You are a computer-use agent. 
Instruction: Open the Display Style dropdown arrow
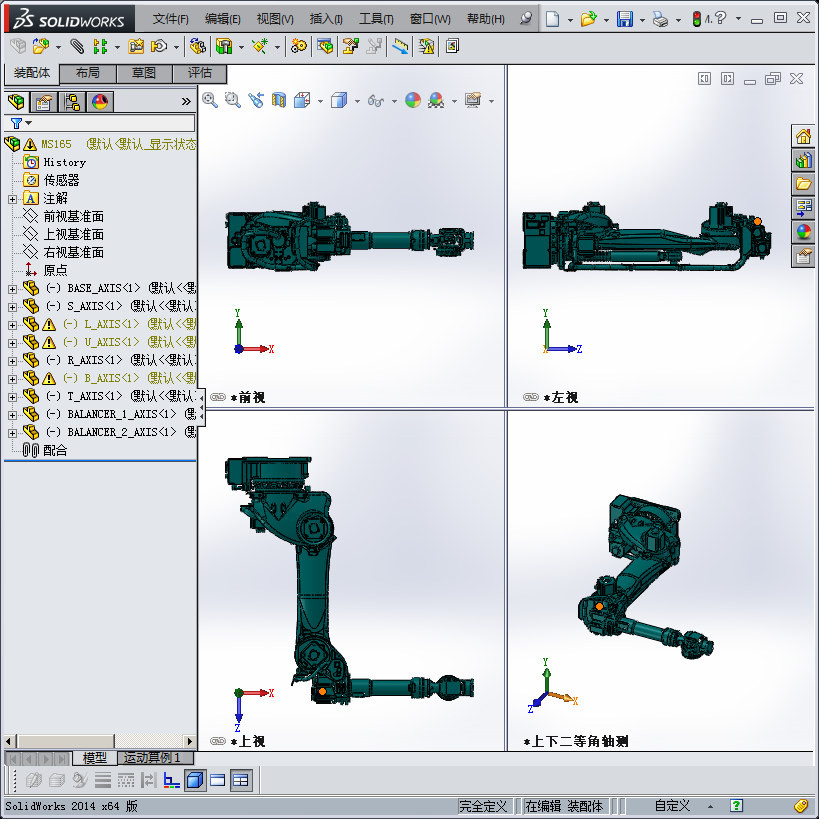pos(357,101)
